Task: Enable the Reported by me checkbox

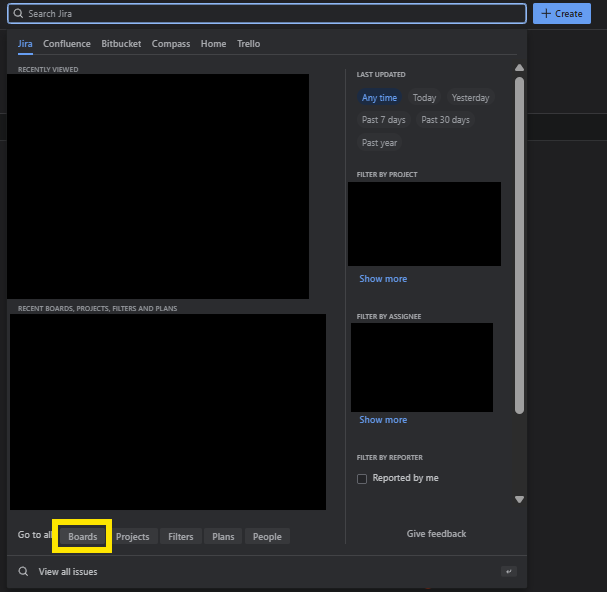Action: click(362, 479)
